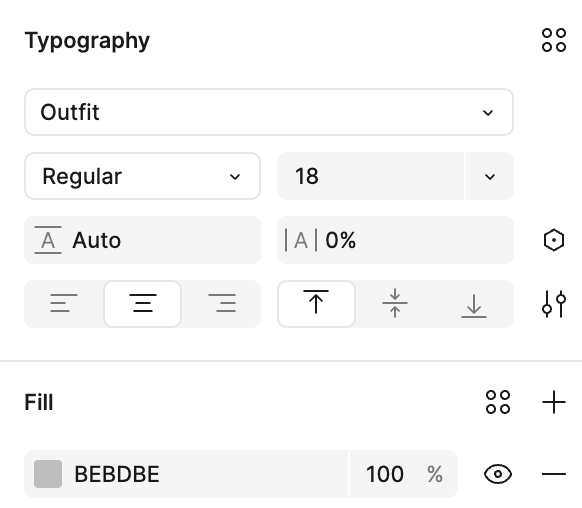Align text to the top

pos(316,304)
